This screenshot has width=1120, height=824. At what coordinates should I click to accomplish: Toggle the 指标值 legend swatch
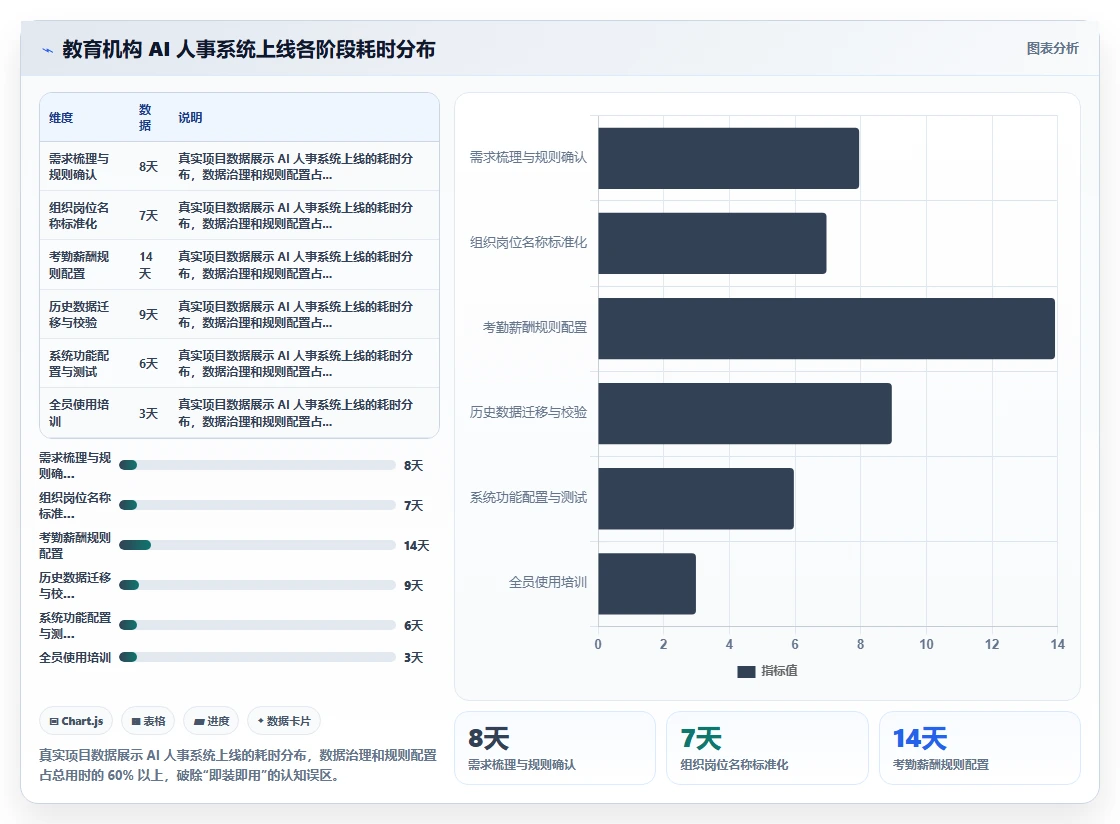(746, 671)
